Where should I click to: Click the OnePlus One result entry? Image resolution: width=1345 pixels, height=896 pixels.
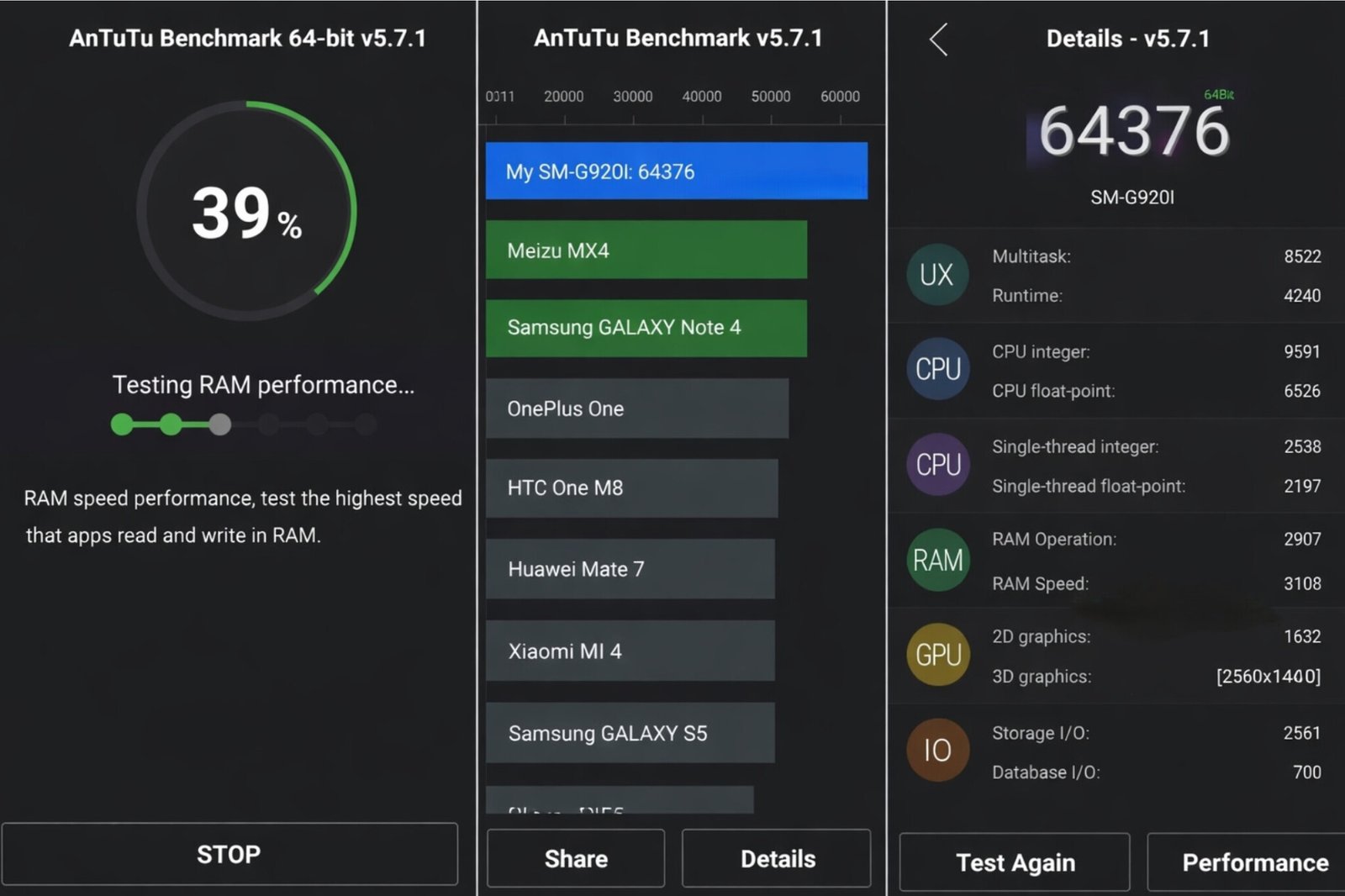tap(637, 408)
